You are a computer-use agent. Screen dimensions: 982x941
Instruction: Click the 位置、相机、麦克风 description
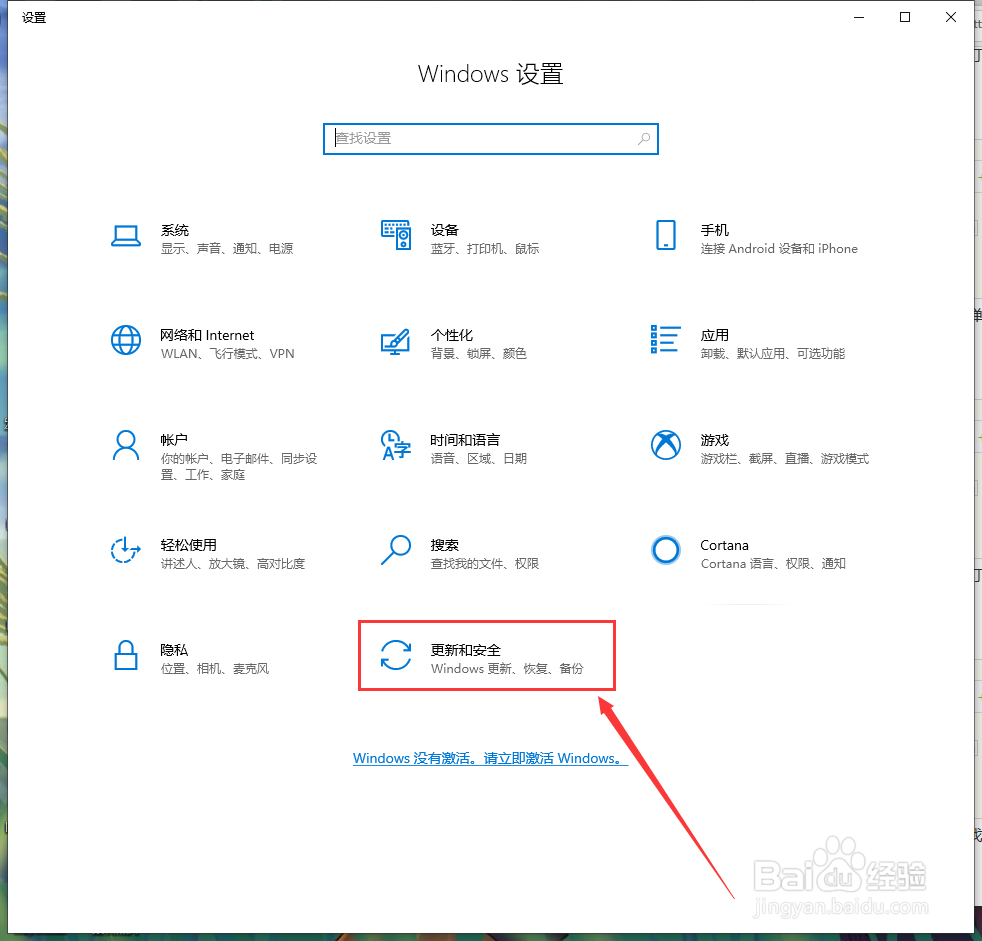point(215,669)
